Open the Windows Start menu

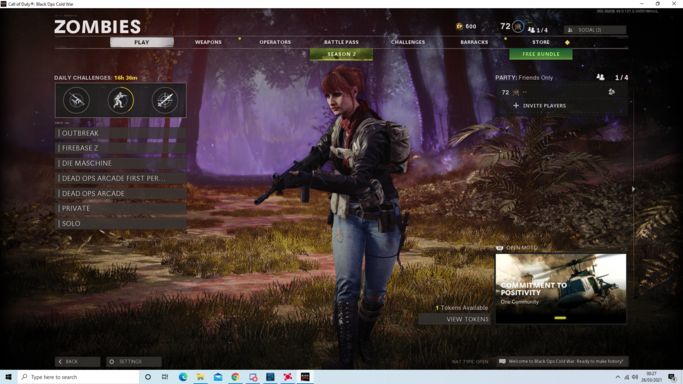pyautogui.click(x=8, y=377)
